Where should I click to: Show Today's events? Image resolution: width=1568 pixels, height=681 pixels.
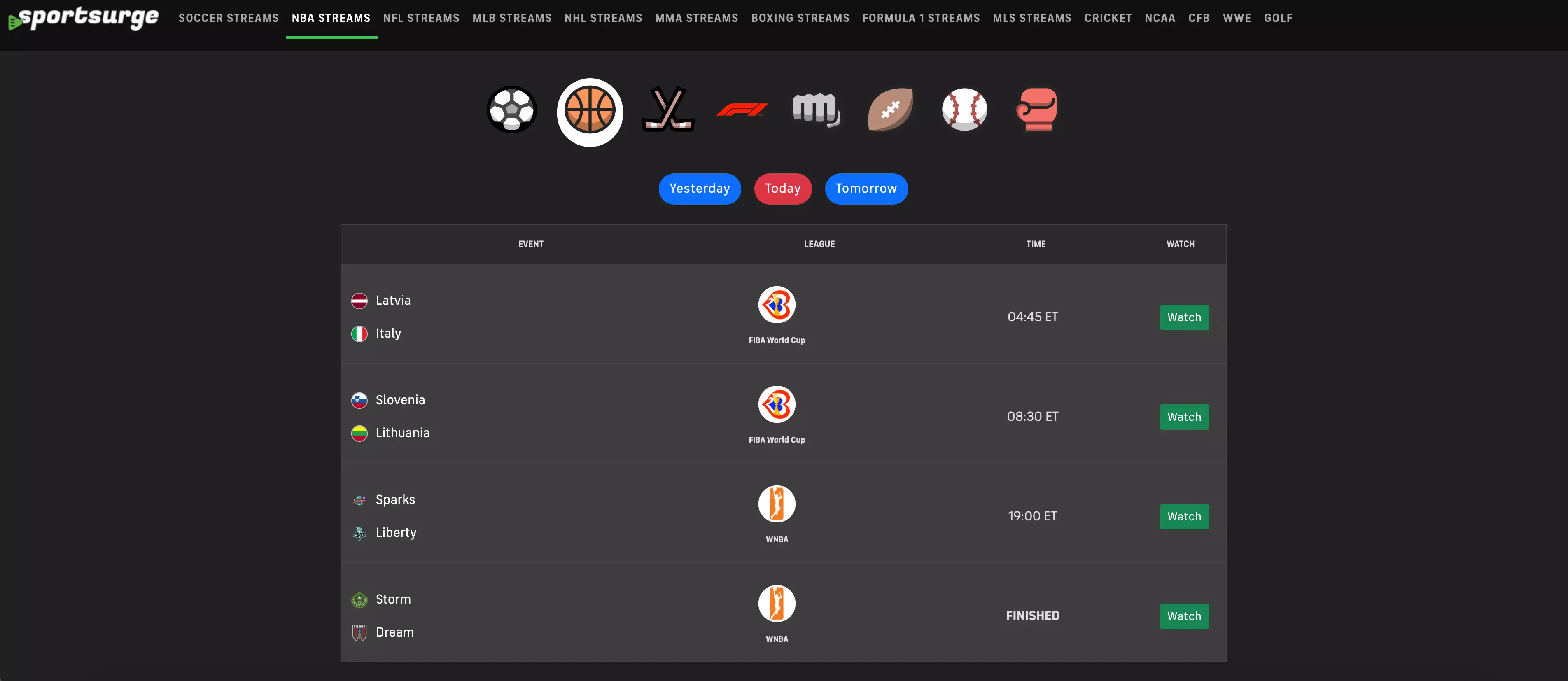(782, 189)
